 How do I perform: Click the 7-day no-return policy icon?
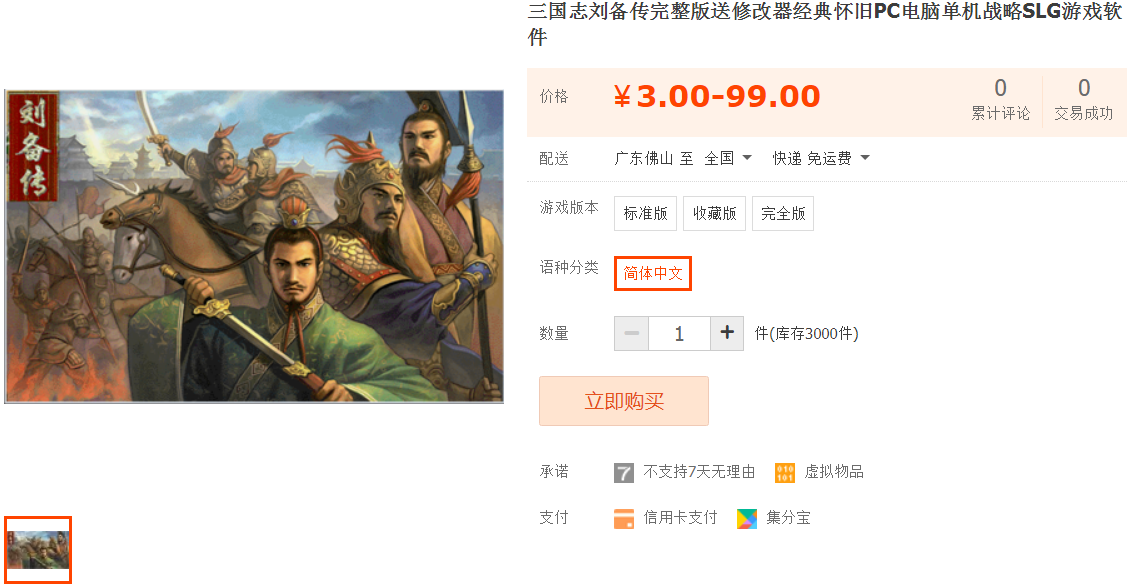coord(624,473)
